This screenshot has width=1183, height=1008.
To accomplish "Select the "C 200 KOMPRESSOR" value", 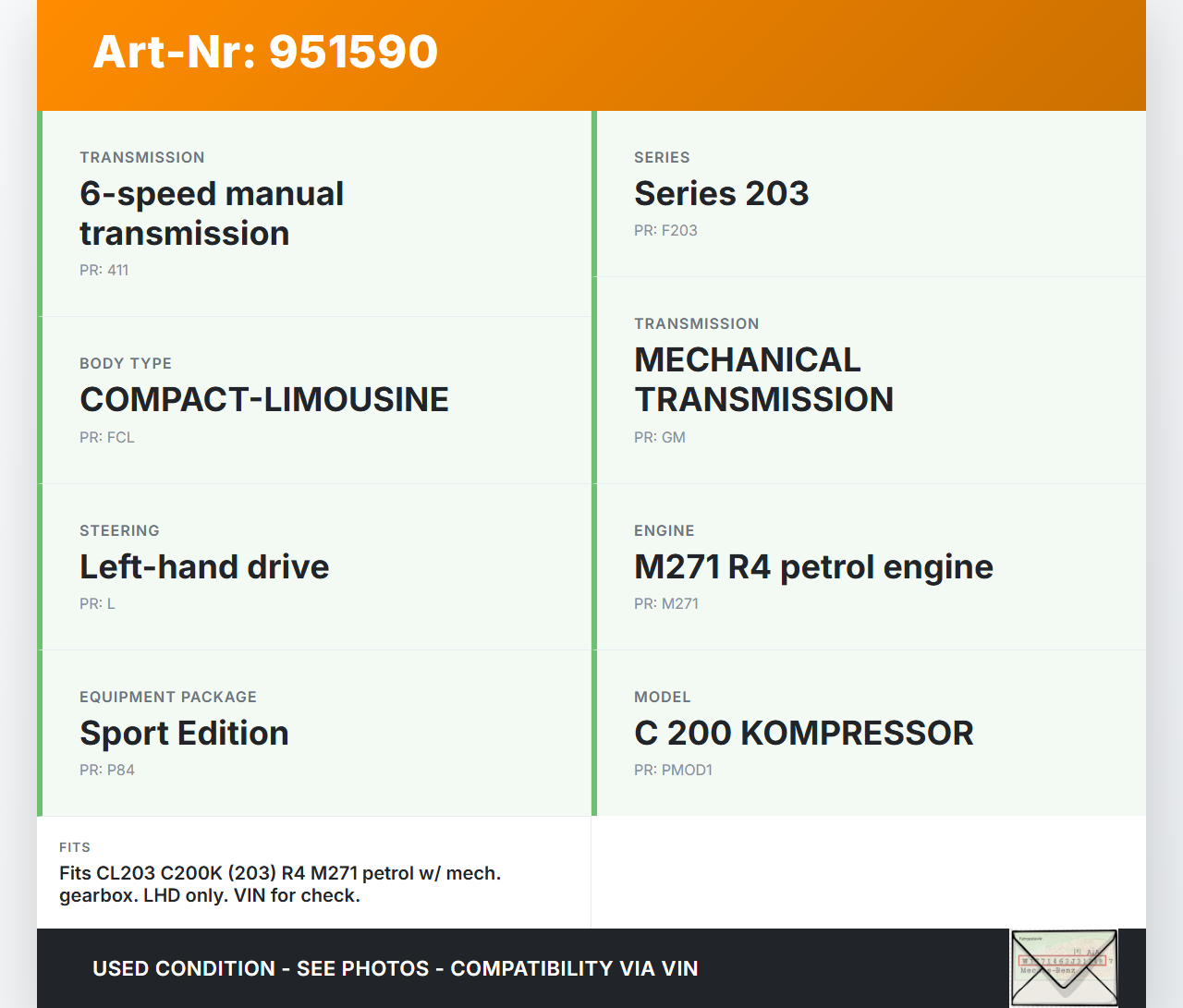I will [x=803, y=734].
